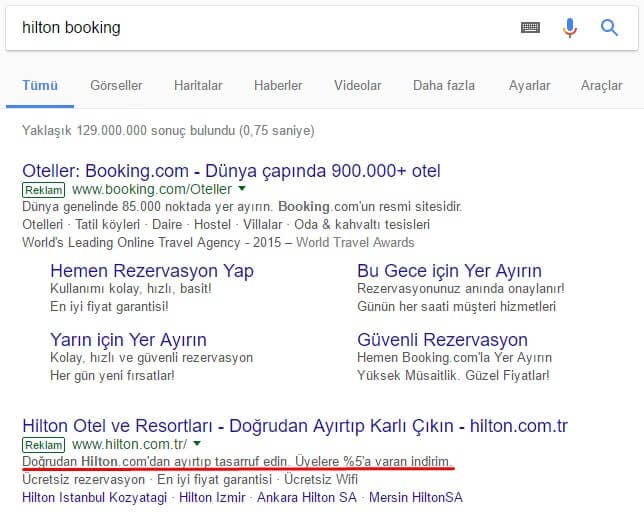
Task: Click the blue magnifier search icon
Action: (609, 28)
